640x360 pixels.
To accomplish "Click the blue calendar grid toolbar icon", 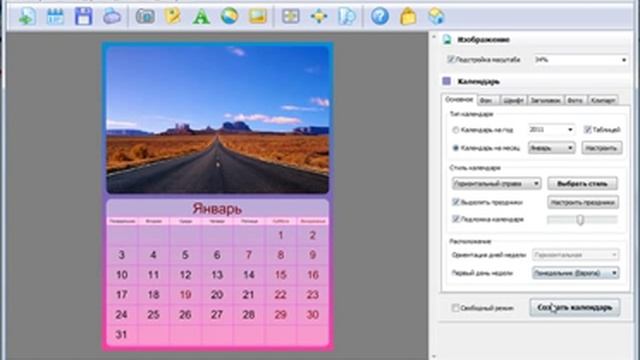I will coord(55,17).
